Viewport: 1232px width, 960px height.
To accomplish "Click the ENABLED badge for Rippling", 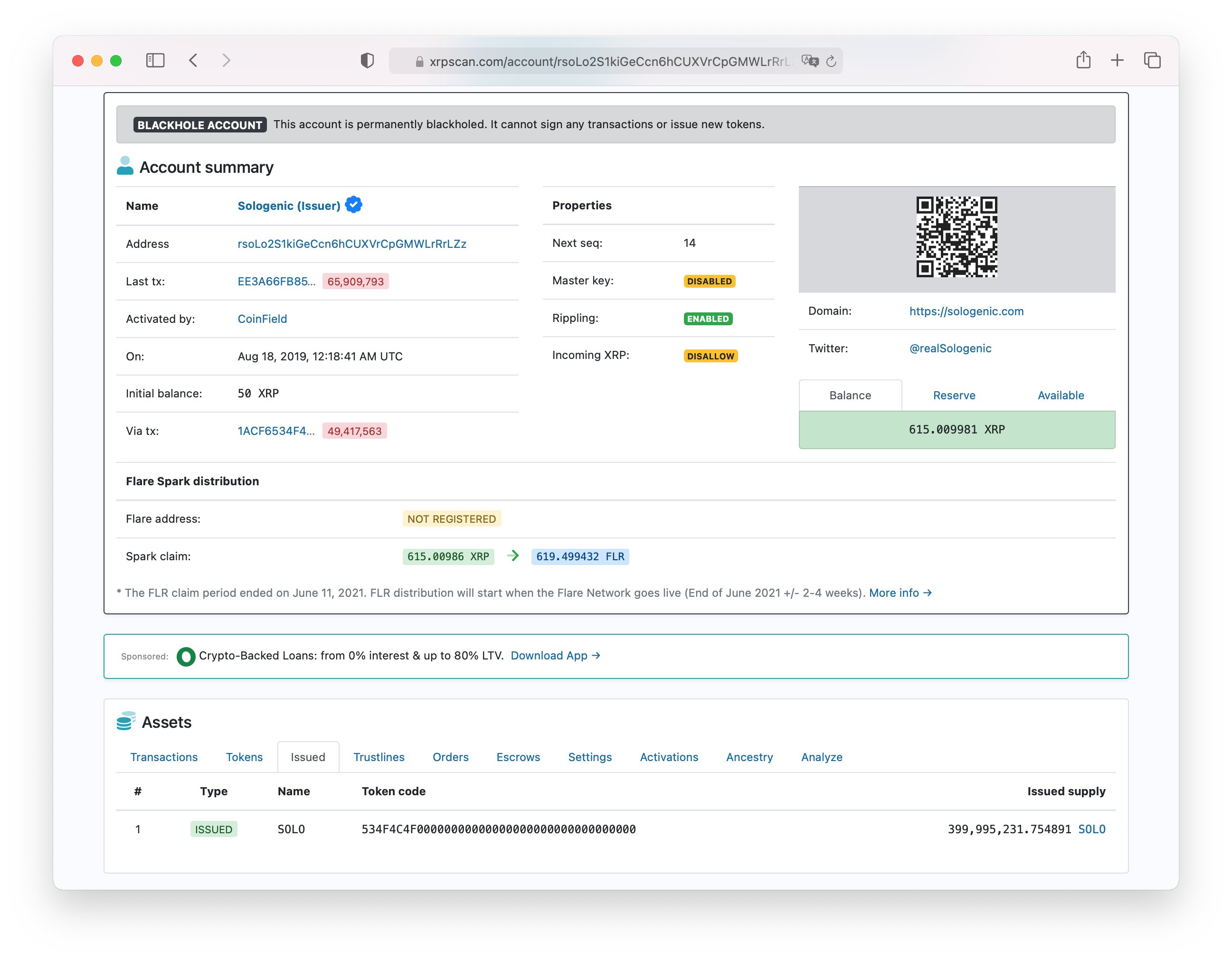I will click(x=709, y=318).
